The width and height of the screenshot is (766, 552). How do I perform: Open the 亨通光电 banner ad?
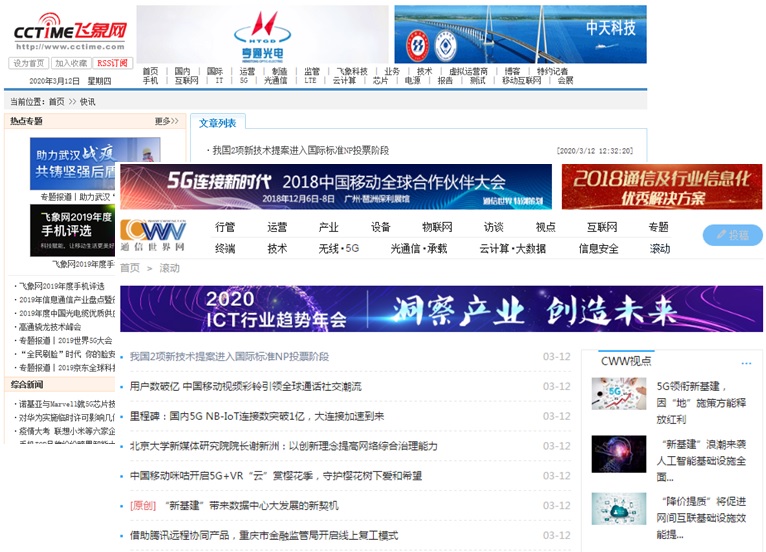[262, 34]
